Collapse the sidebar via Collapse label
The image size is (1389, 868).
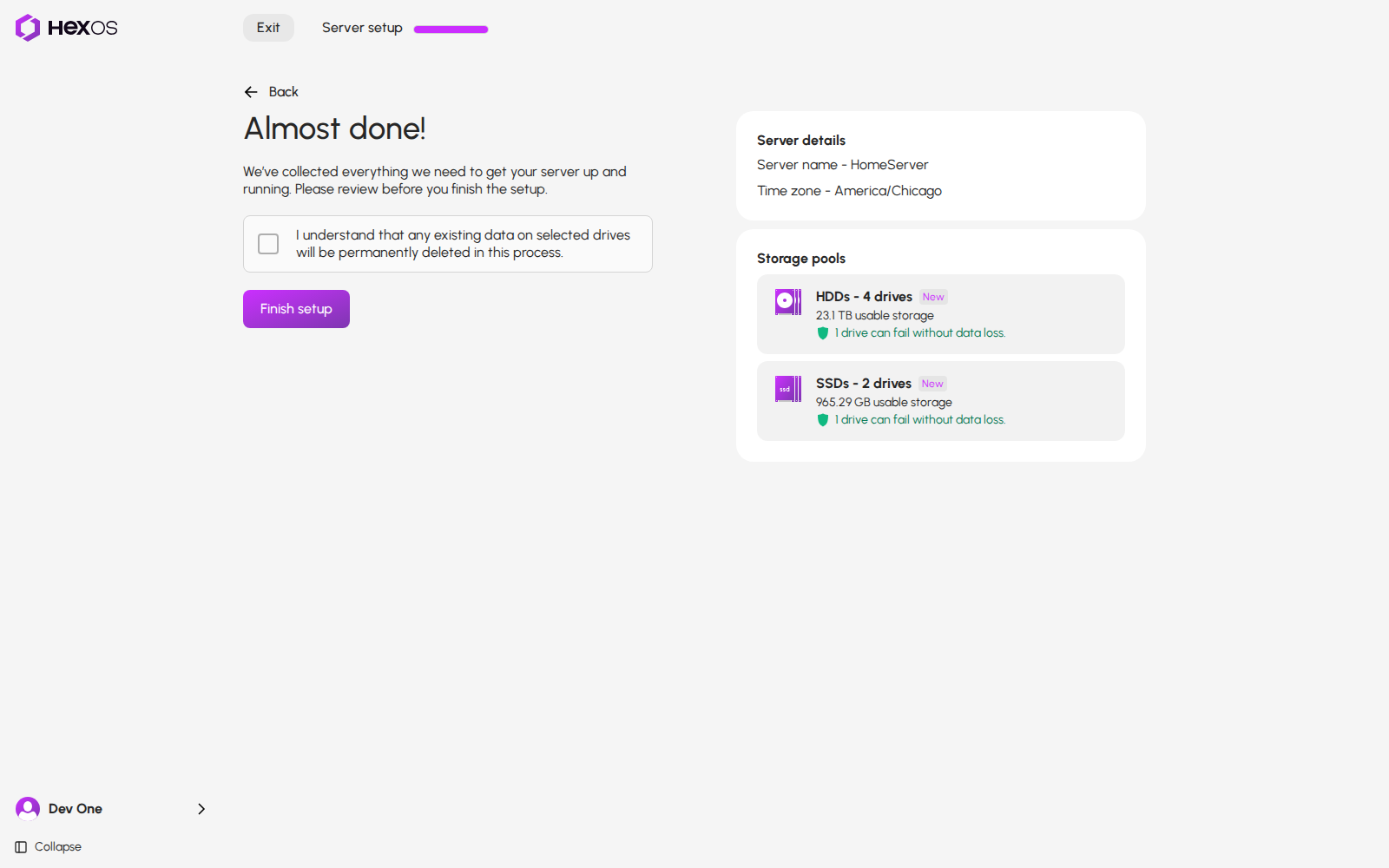58,847
